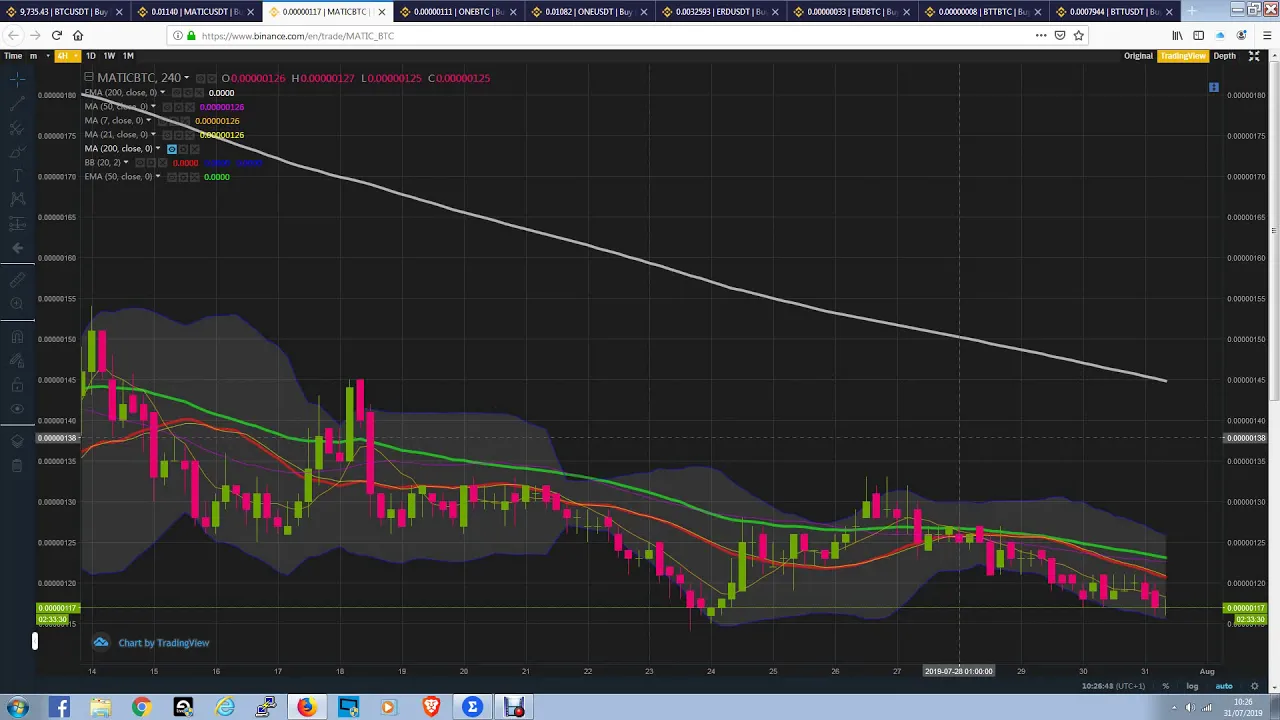The width and height of the screenshot is (1280, 720).
Task: Select the brush drawing tool
Action: 17,152
